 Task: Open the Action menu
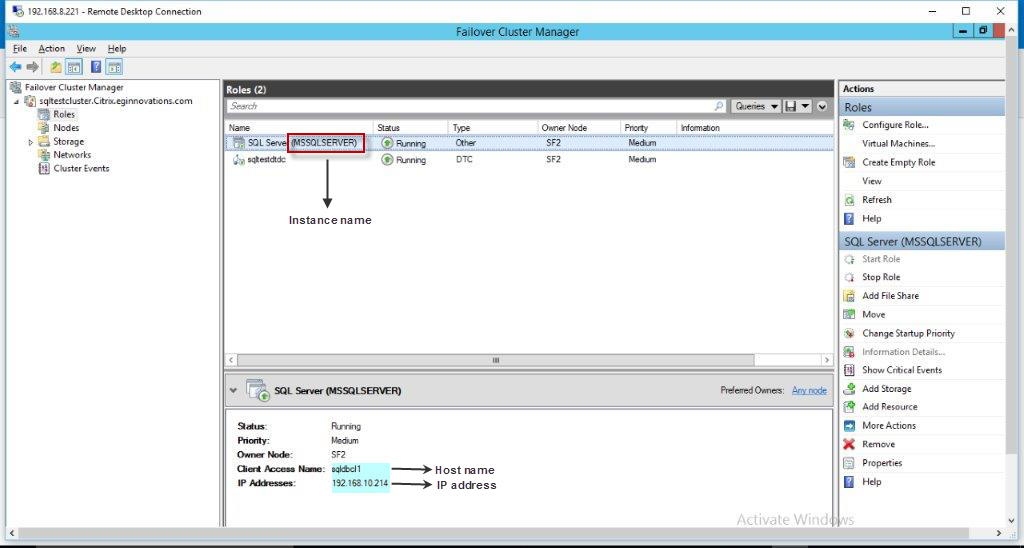[52, 48]
